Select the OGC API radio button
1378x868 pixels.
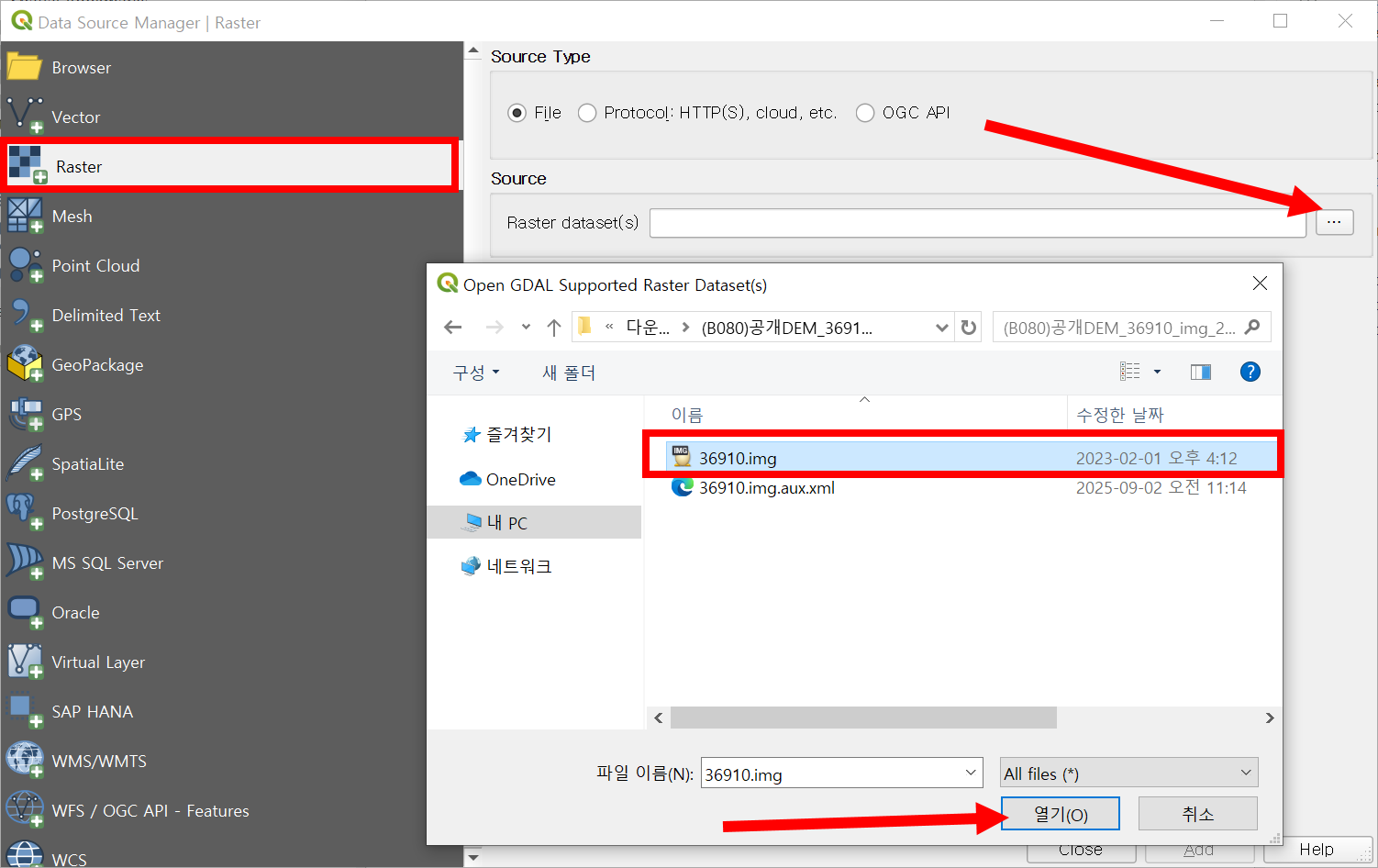(x=865, y=113)
